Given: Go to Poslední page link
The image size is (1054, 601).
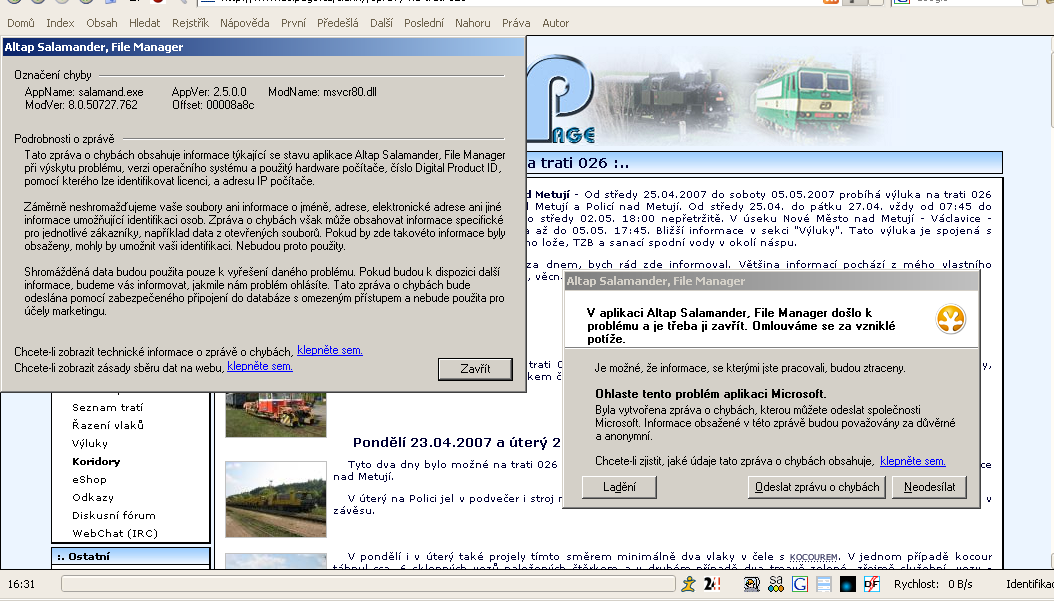Looking at the screenshot, I should click(x=423, y=23).
